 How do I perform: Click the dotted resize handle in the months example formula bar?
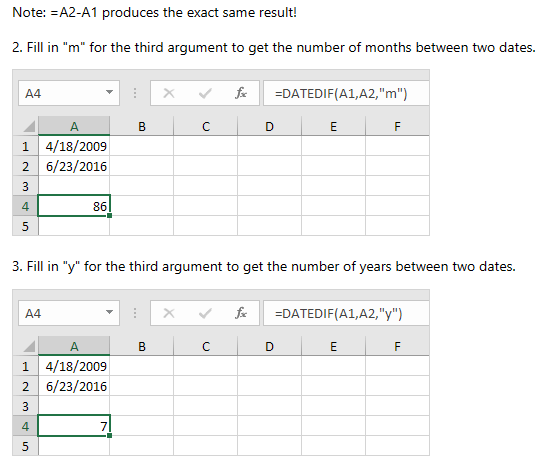[x=135, y=93]
